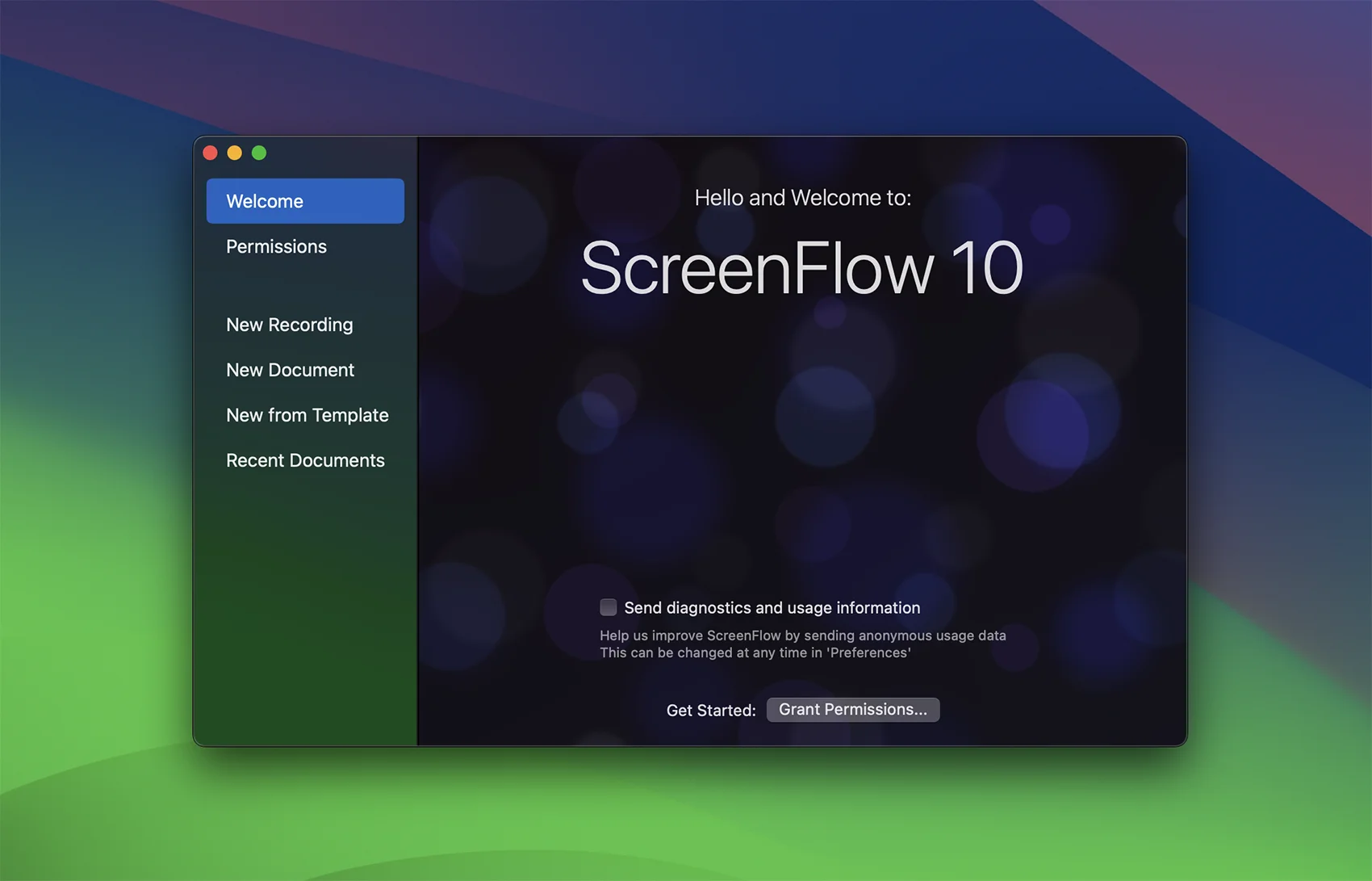
Task: Select the Welcome sidebar item
Action: [305, 201]
